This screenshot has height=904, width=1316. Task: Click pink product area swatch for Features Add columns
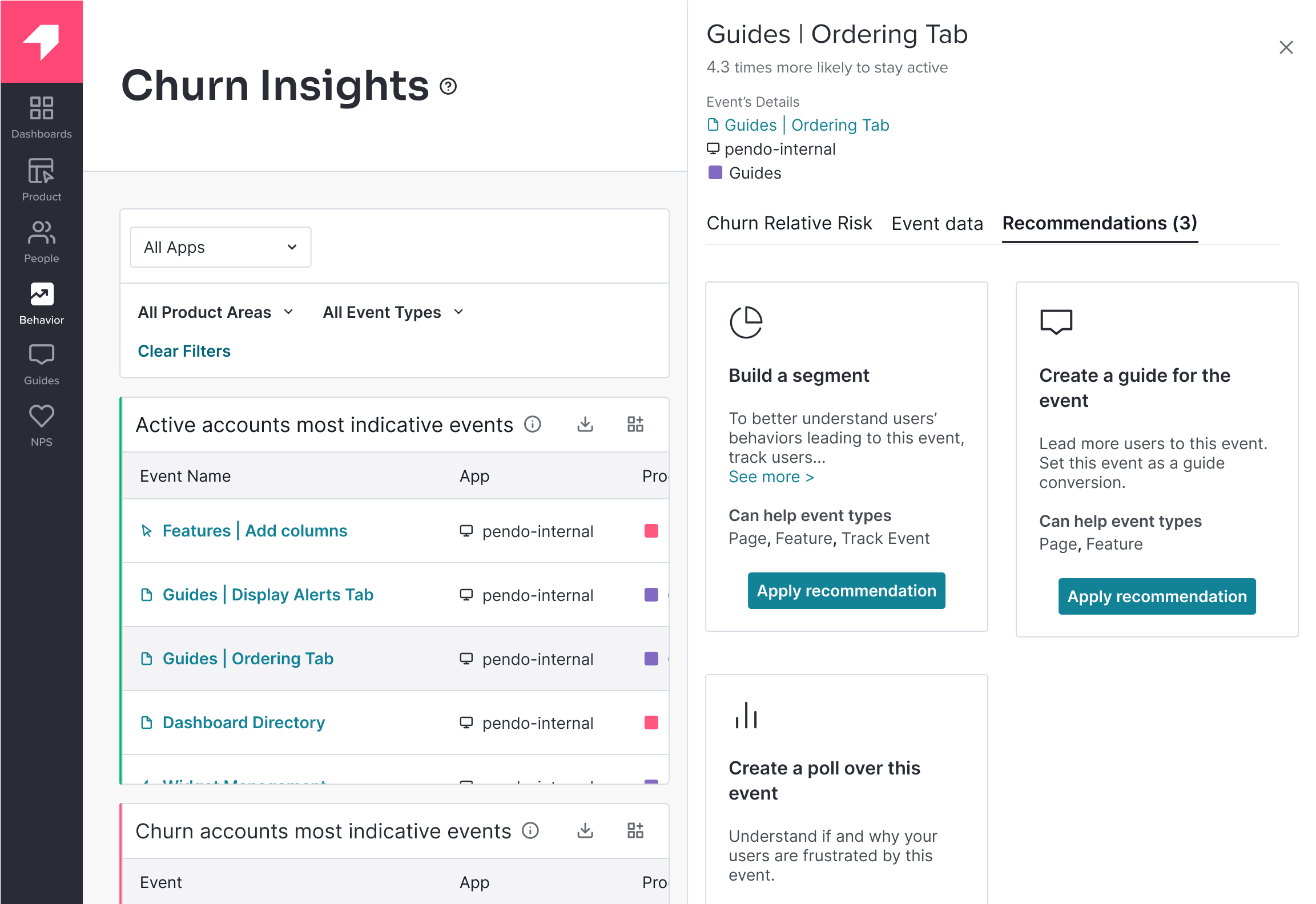coord(651,531)
